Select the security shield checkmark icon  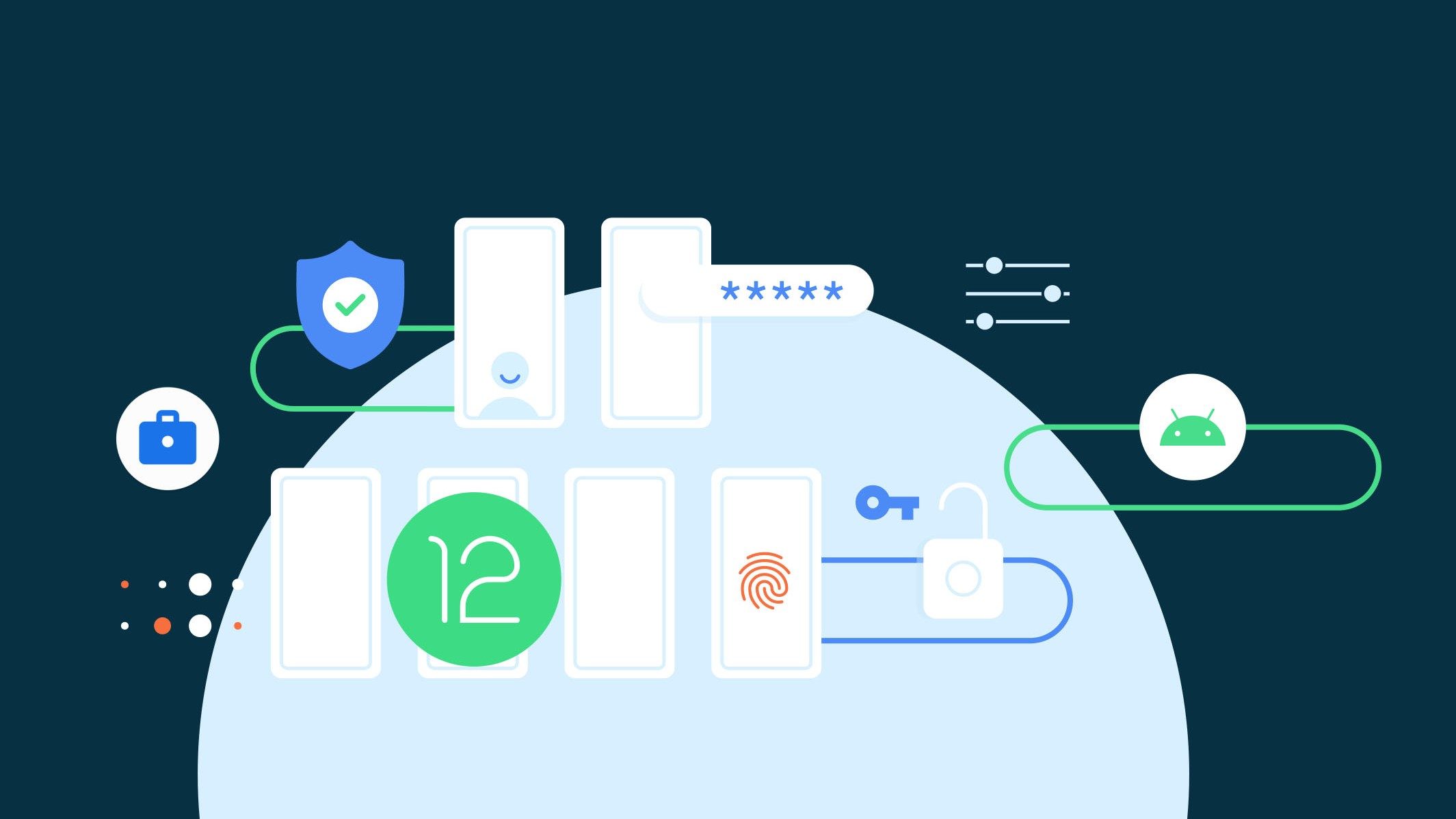(350, 300)
